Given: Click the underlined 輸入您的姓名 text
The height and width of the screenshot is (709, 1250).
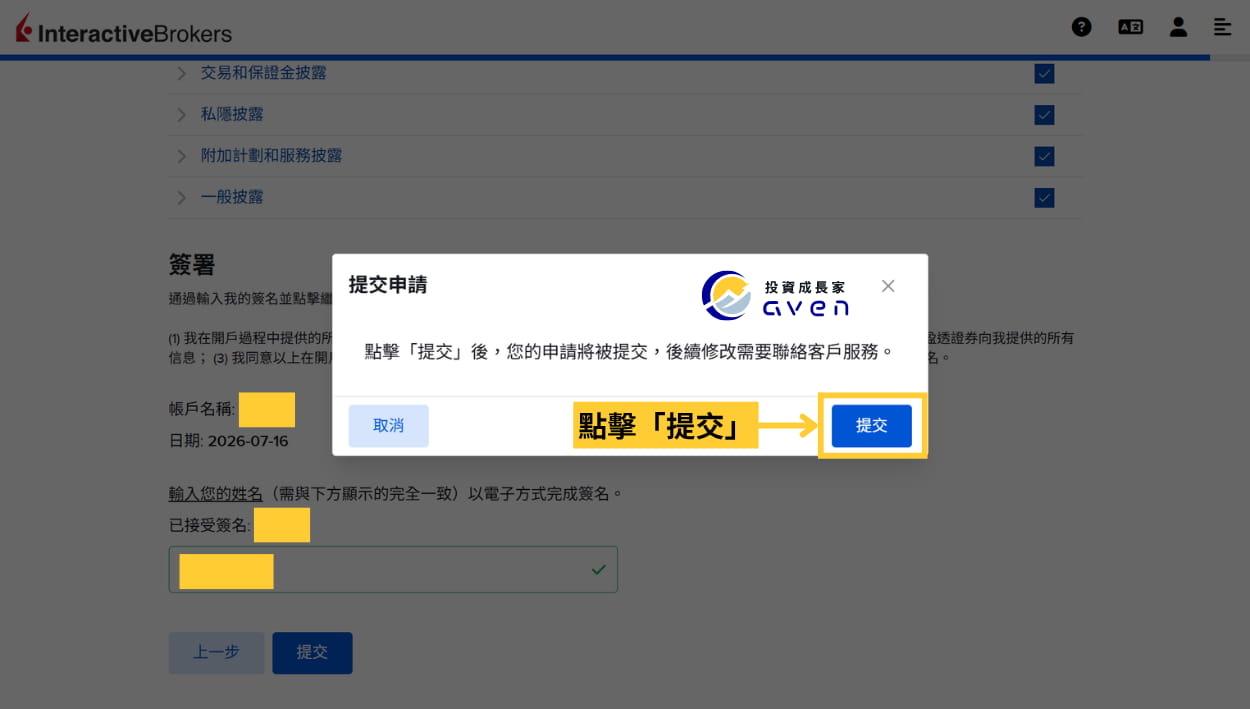Looking at the screenshot, I should (x=215, y=494).
